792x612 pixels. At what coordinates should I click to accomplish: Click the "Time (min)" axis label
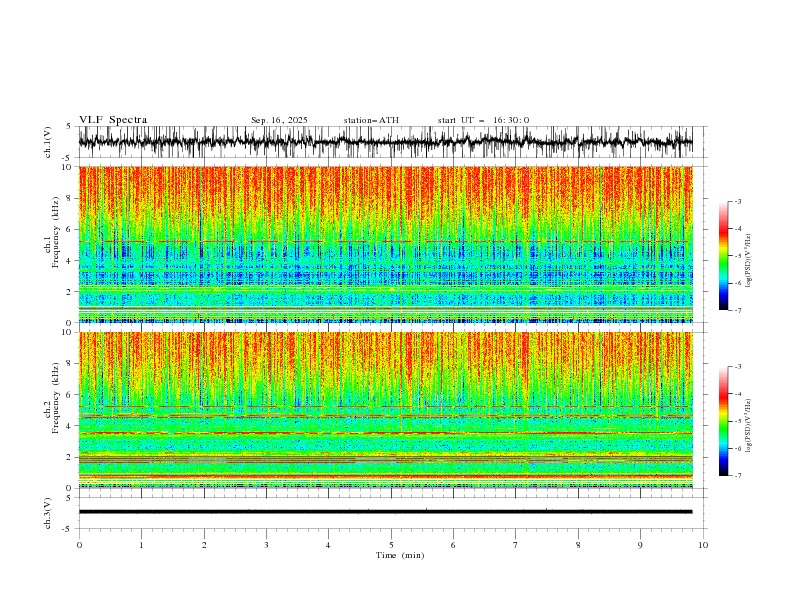(400, 555)
